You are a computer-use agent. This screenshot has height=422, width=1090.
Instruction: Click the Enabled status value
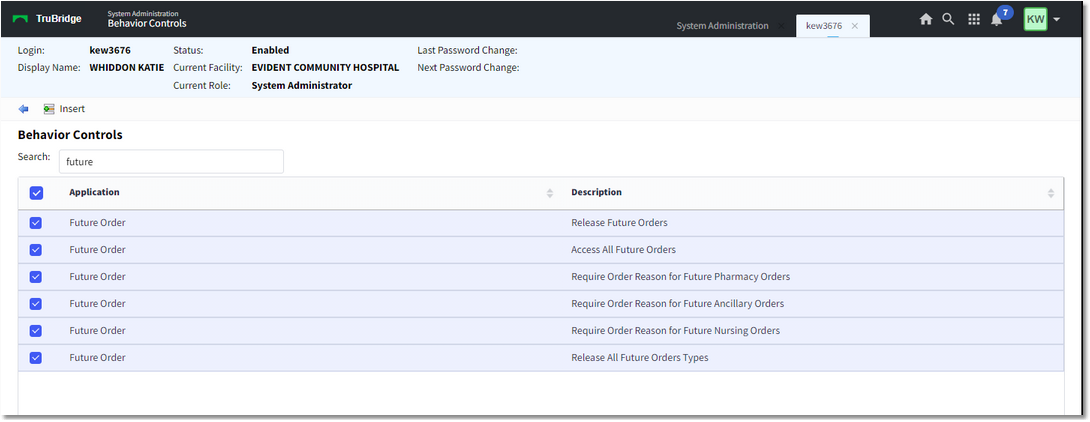pyautogui.click(x=270, y=50)
